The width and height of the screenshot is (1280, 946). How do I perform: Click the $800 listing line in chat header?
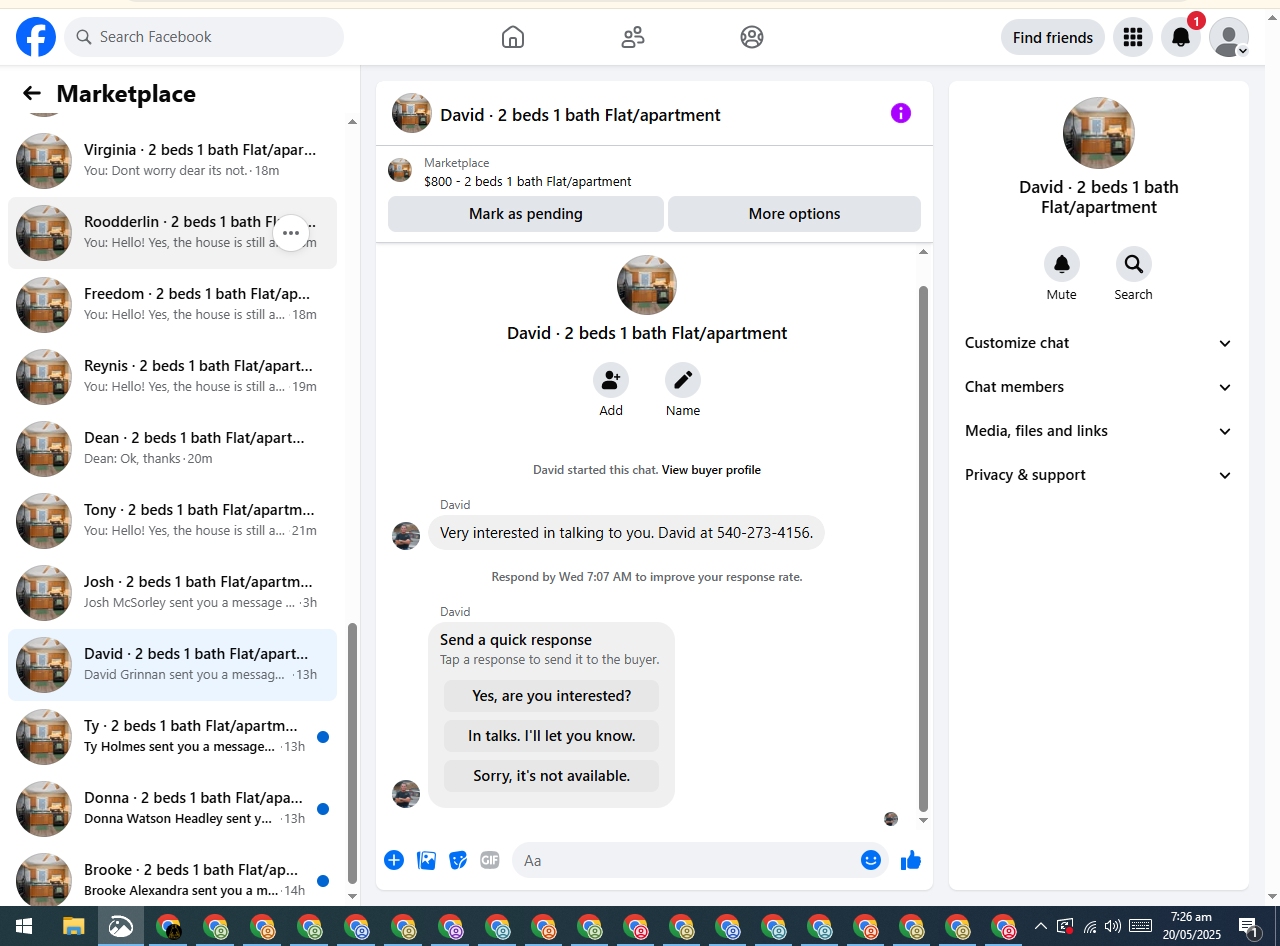(528, 182)
